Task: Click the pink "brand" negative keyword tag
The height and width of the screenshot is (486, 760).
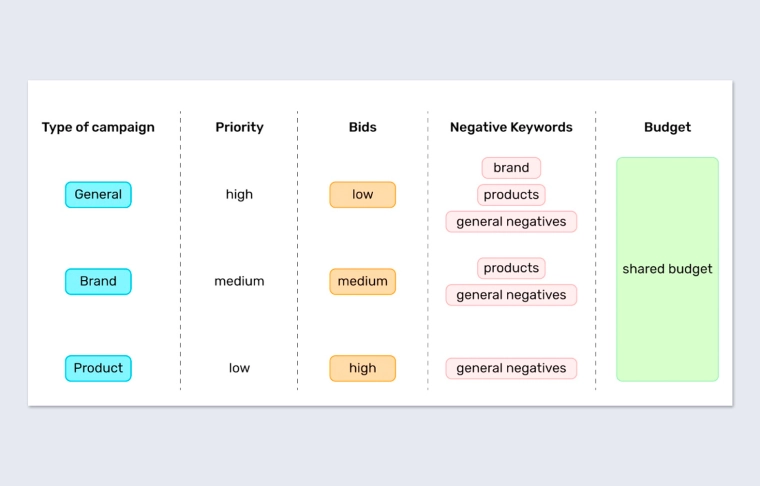Action: (511, 168)
